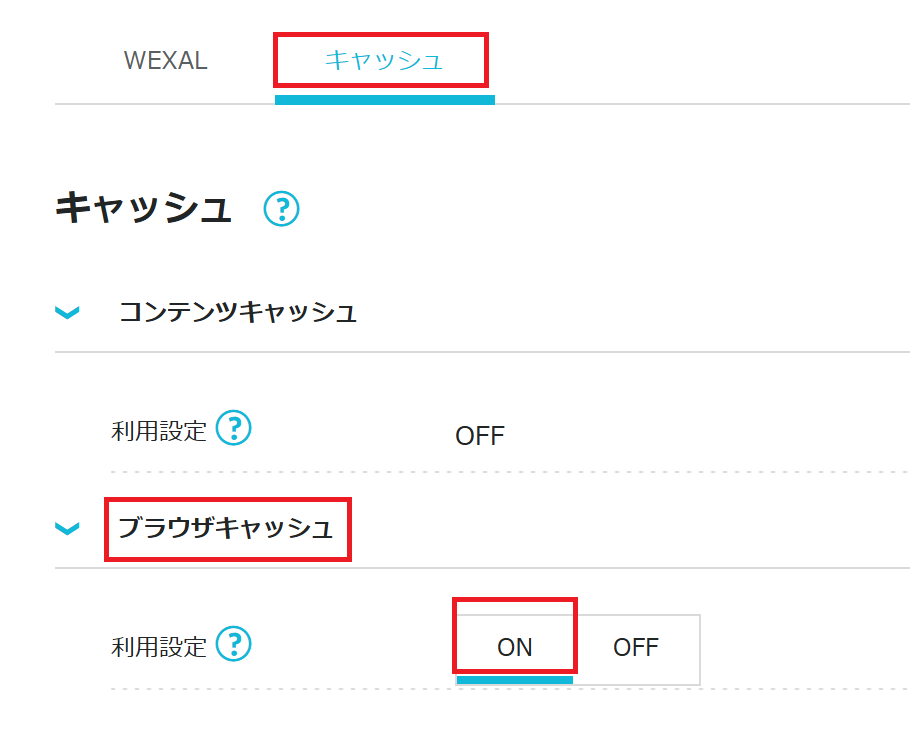Viewport: 910px width, 755px height.
Task: Collapse the コンテンツキャッシュ section chevron
Action: tap(67, 313)
